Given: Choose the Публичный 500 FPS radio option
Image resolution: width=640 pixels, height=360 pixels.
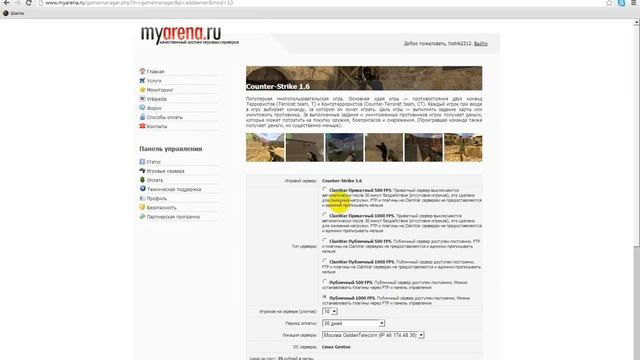Looking at the screenshot, I should tap(324, 282).
